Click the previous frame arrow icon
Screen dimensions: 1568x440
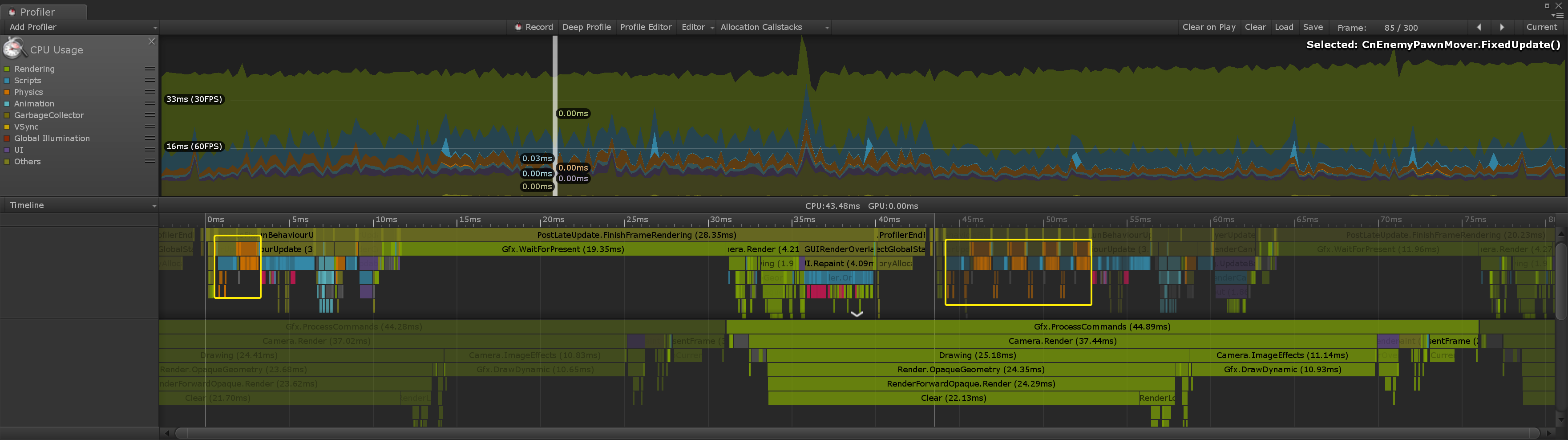tap(1479, 27)
